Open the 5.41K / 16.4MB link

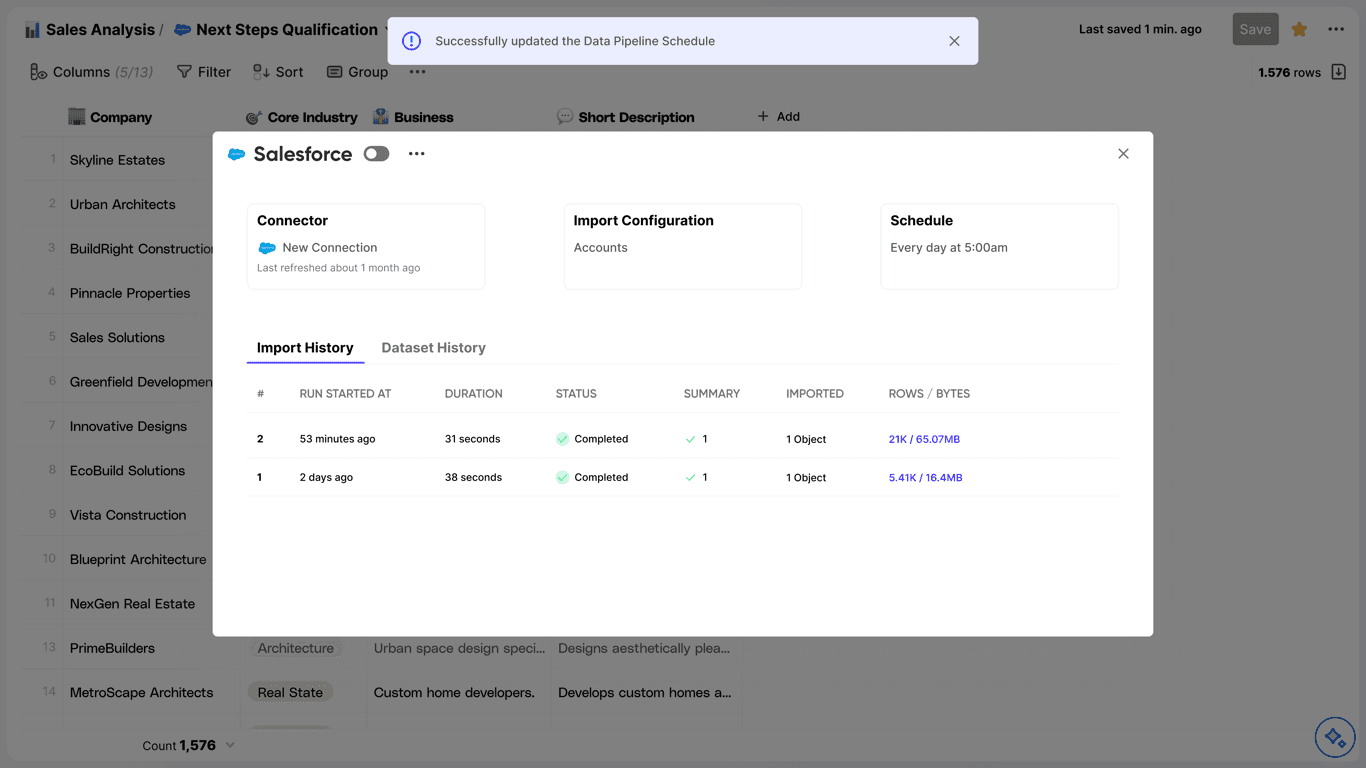[x=925, y=478]
